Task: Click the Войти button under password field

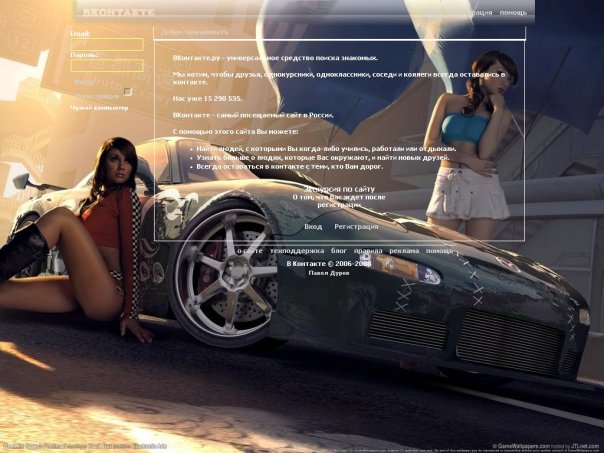Action: coord(84,82)
